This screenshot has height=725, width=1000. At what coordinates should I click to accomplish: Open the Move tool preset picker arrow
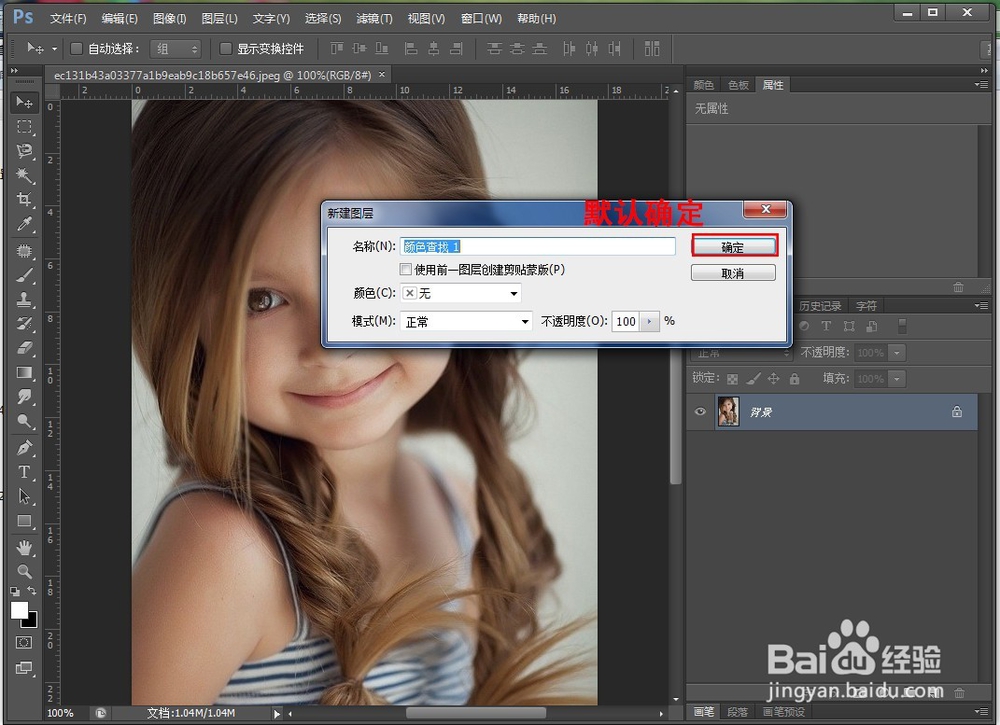[54, 48]
